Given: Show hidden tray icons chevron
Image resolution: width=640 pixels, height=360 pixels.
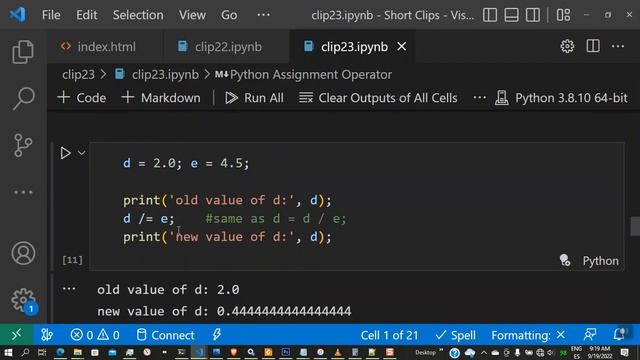Looking at the screenshot, I should [484, 352].
